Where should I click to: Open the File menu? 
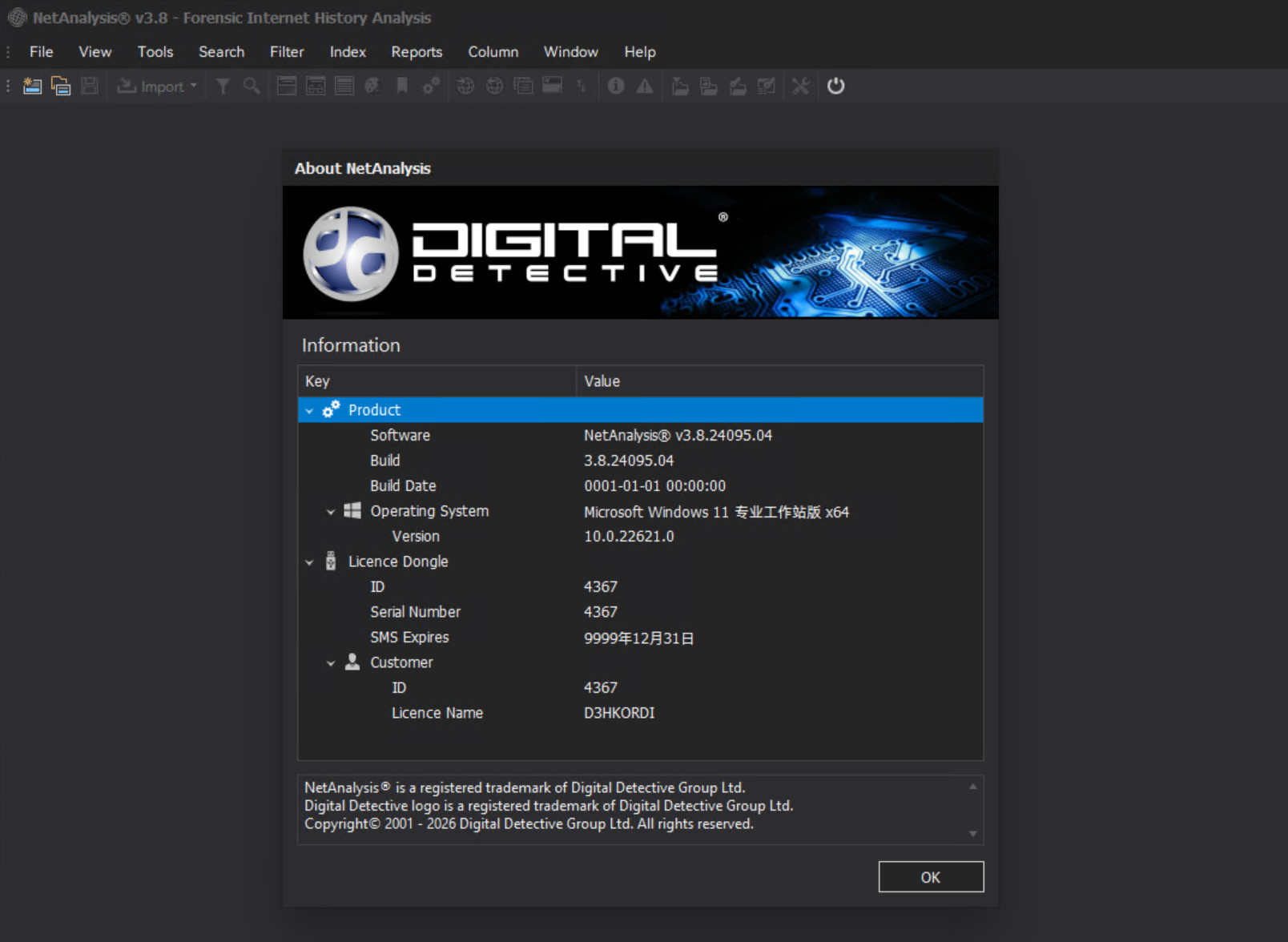point(42,51)
